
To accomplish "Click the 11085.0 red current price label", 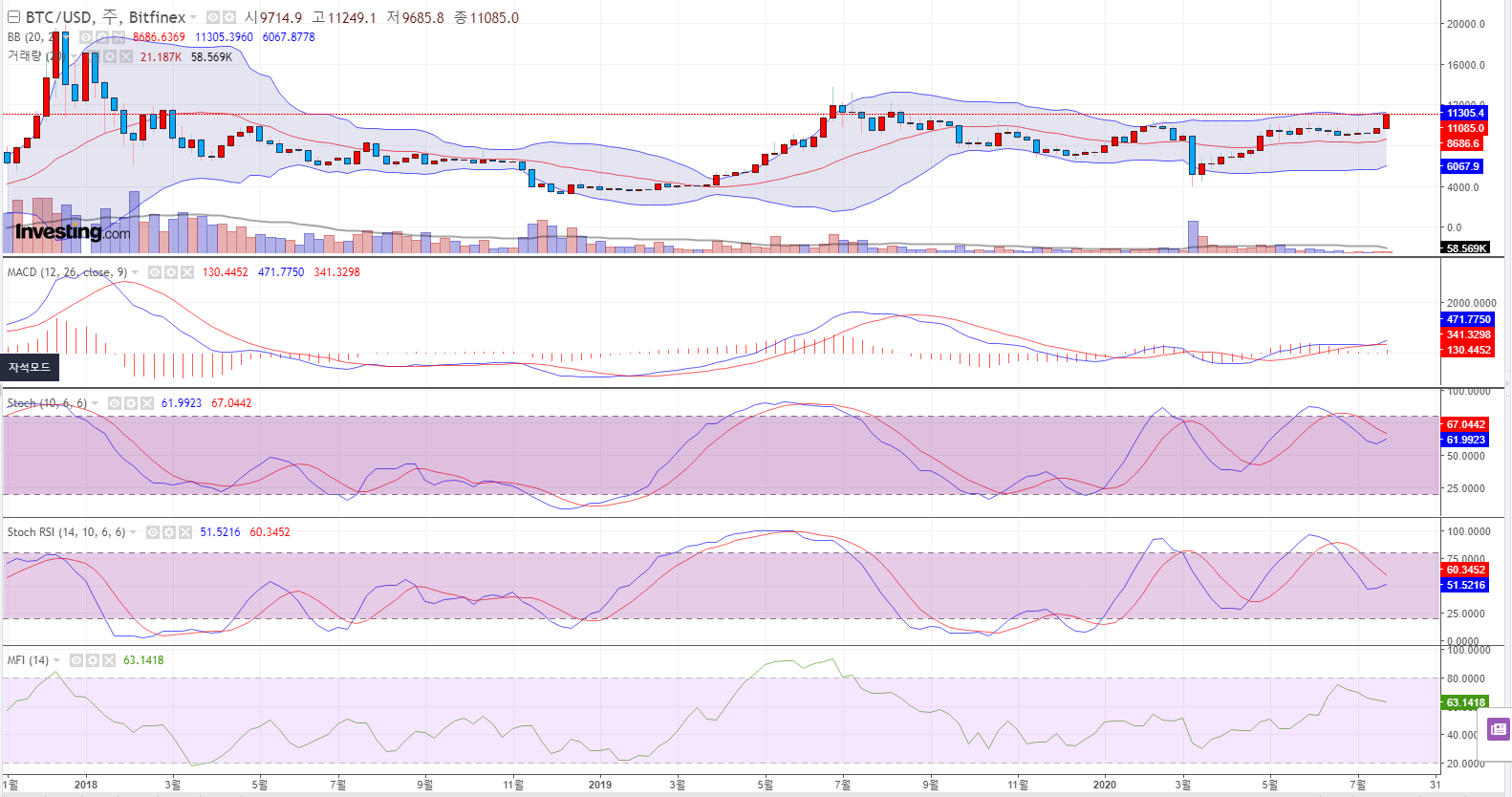I will [1464, 128].
